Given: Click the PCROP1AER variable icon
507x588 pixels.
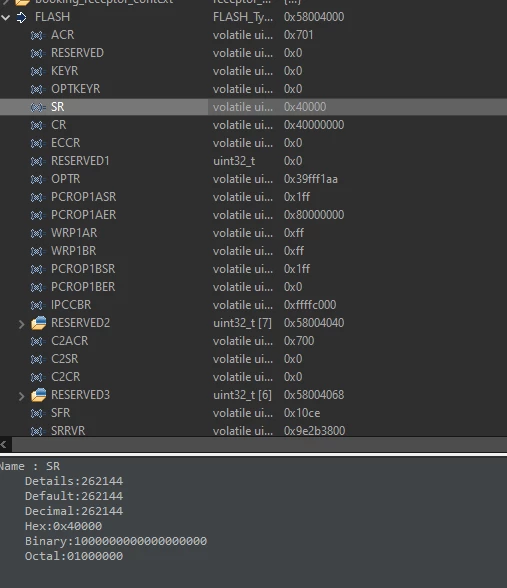Looking at the screenshot, I should (x=38, y=215).
